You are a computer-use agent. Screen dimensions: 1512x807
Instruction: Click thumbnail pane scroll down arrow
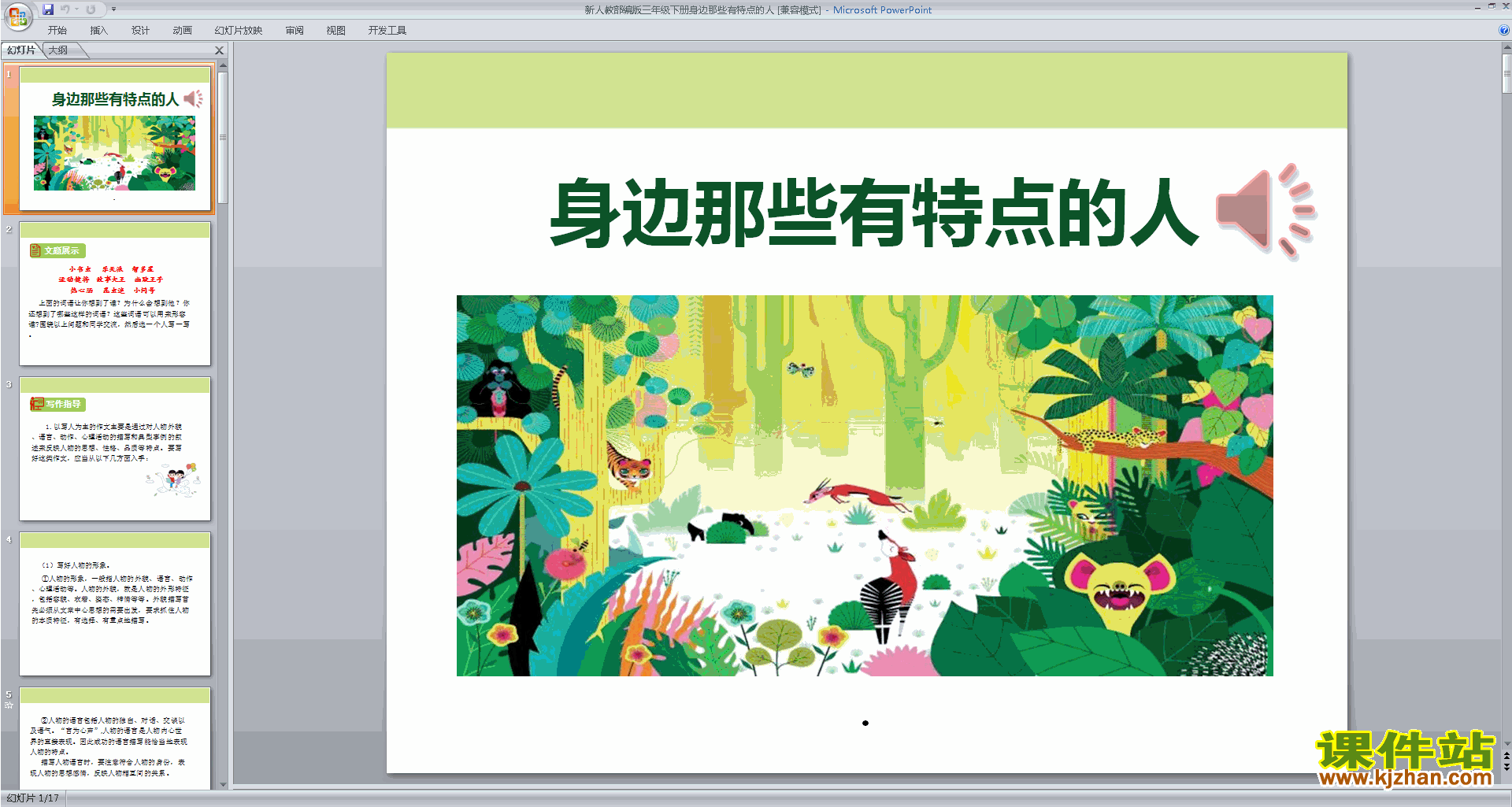click(x=223, y=784)
